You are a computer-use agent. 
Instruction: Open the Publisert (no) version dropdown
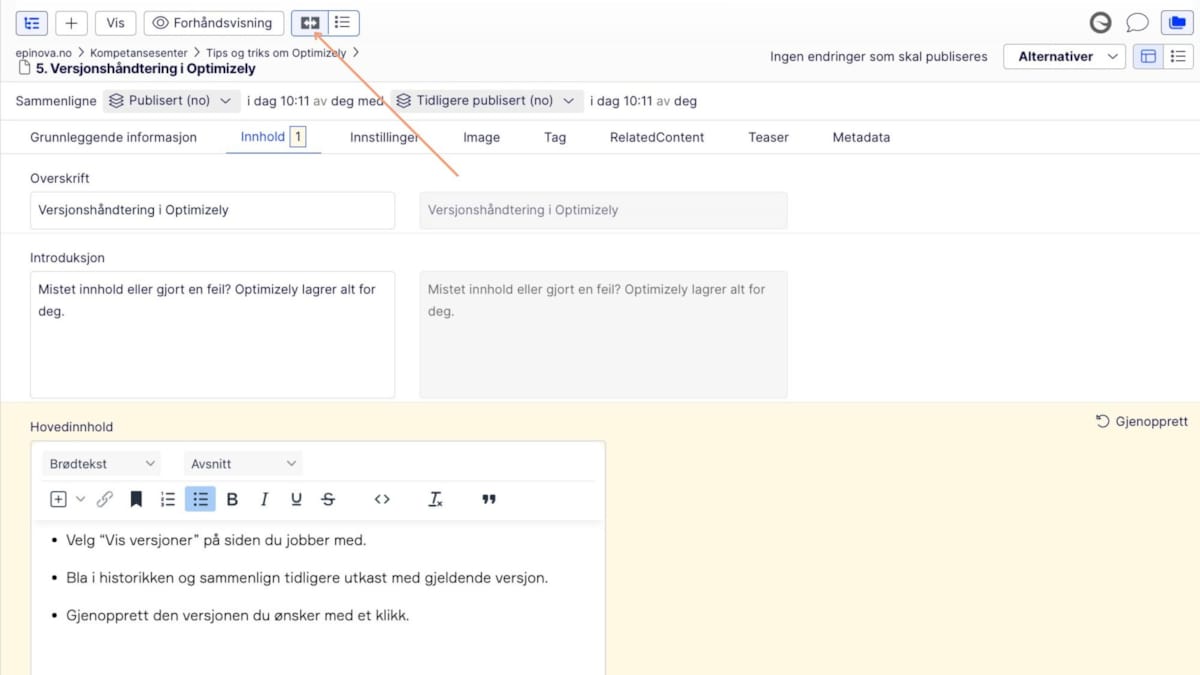(x=171, y=101)
